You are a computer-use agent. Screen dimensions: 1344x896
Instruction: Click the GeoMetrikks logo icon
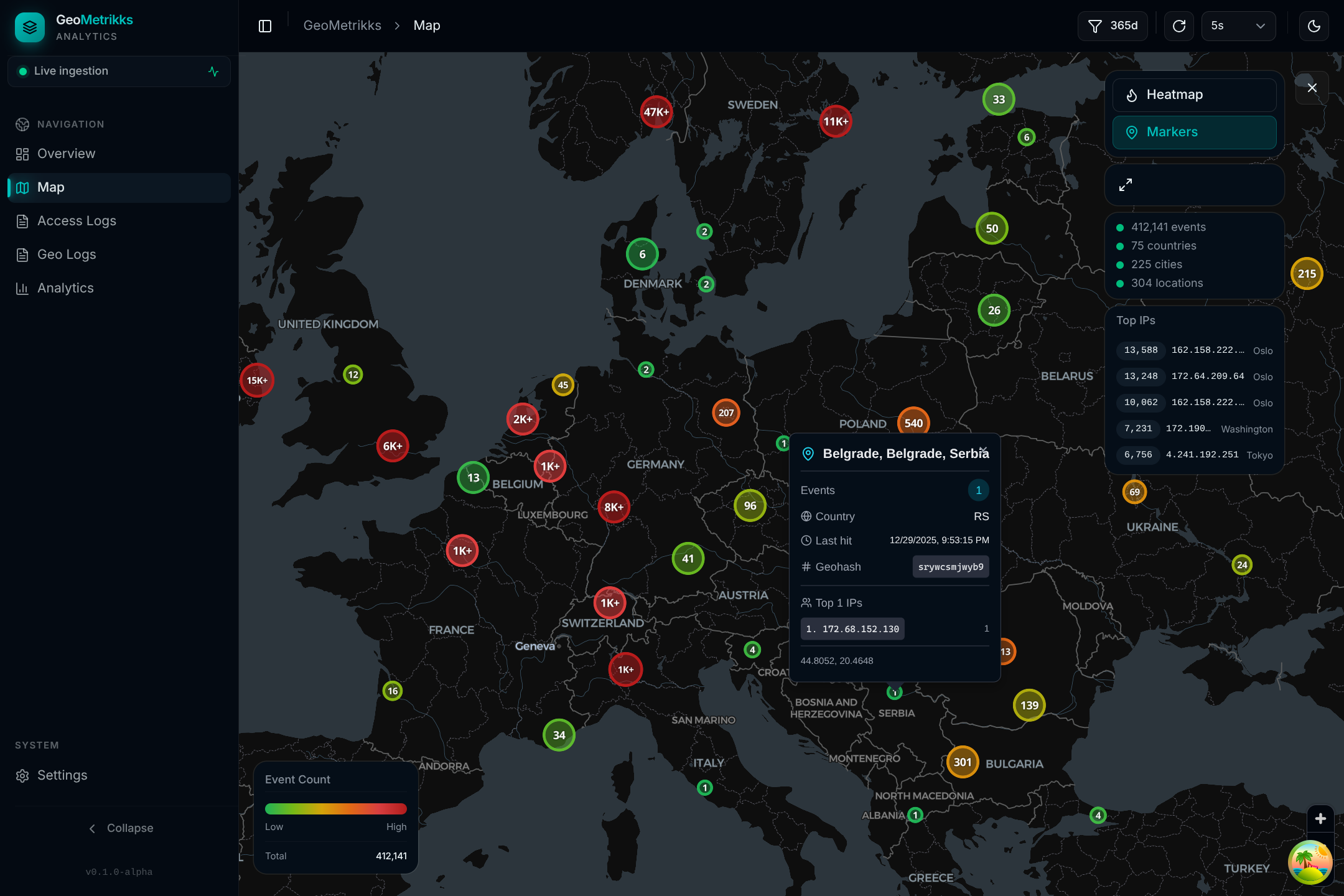point(29,27)
